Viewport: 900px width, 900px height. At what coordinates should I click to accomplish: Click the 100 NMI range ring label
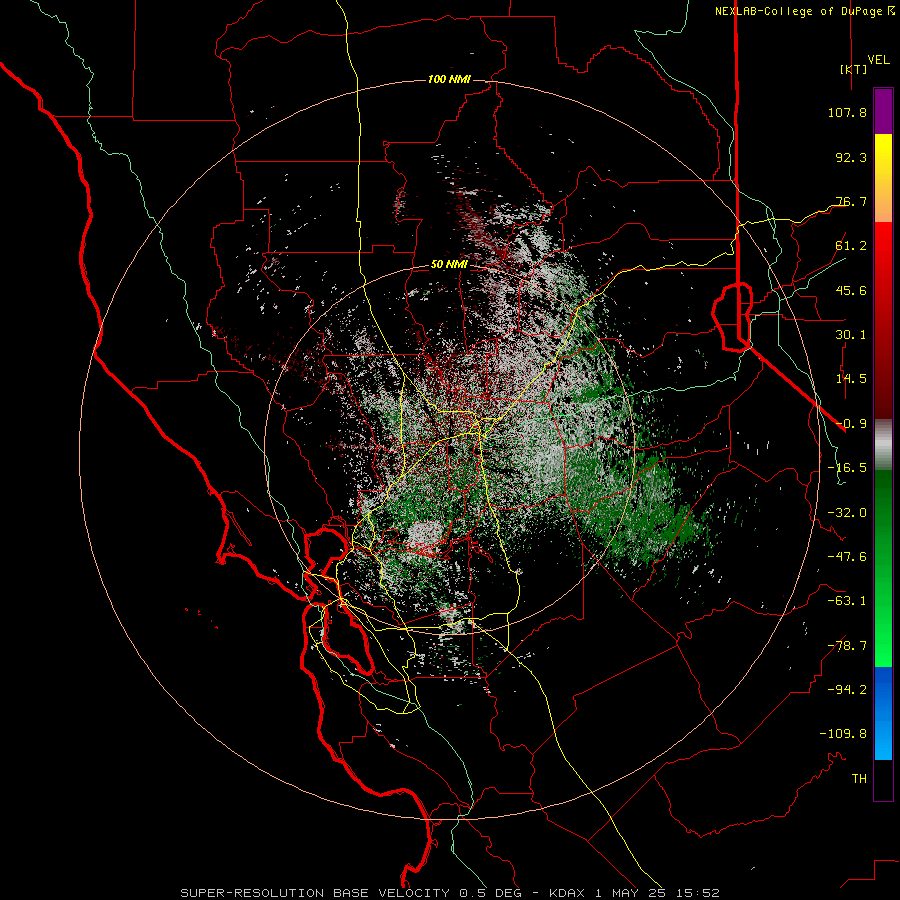(449, 79)
